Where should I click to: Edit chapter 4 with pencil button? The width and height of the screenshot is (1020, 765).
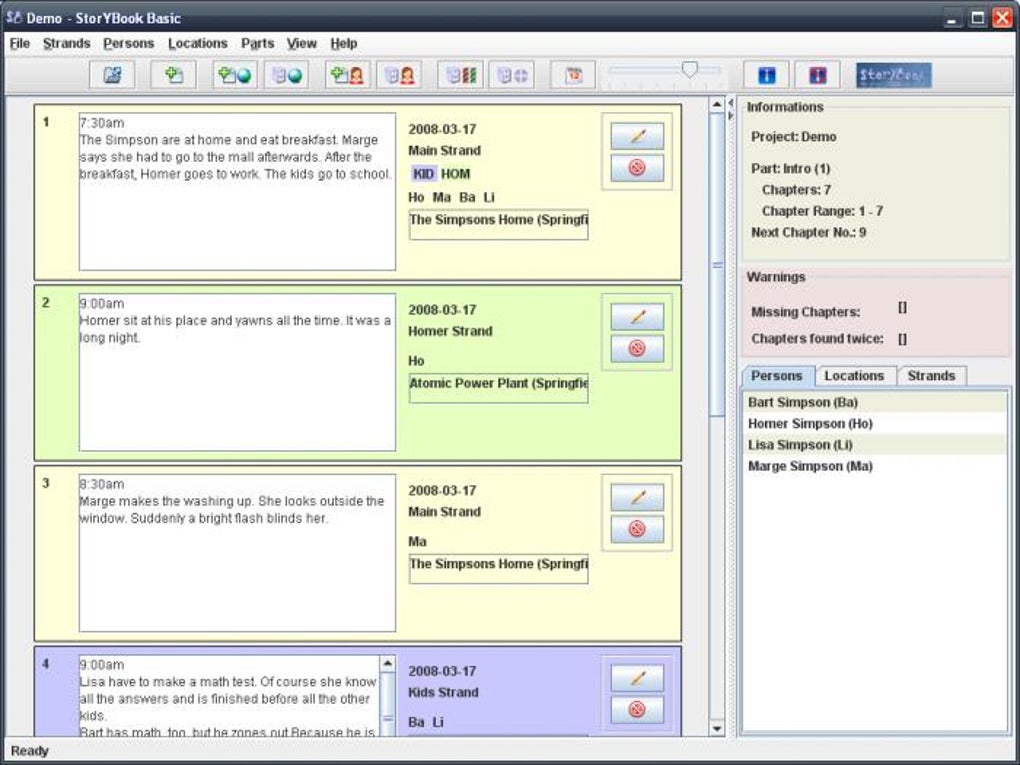(x=637, y=678)
